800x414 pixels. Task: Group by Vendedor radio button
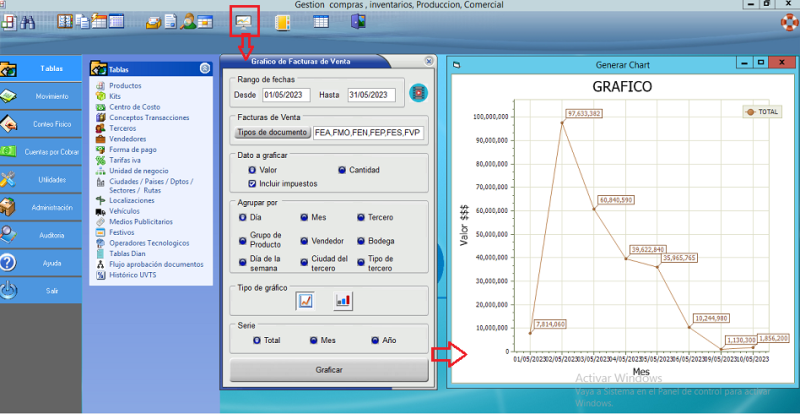pos(305,241)
